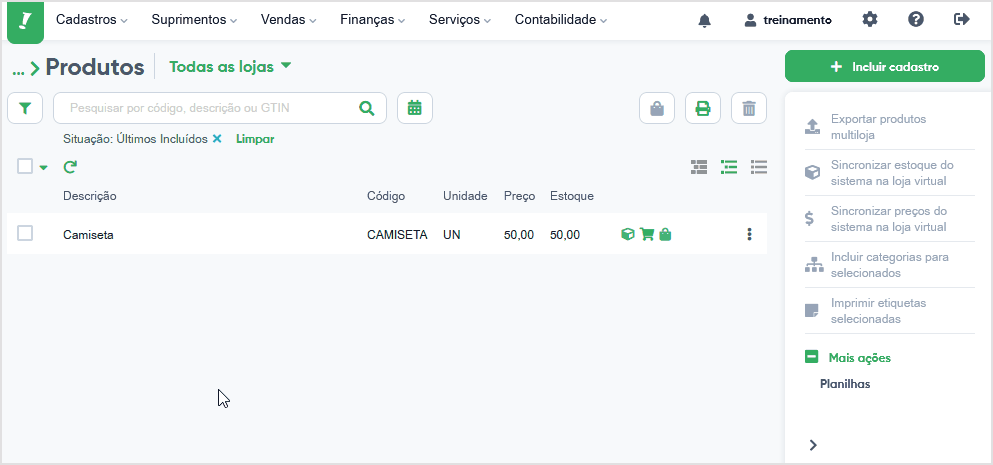Open the Todas as lojas dropdown
The image size is (993, 465).
(231, 67)
